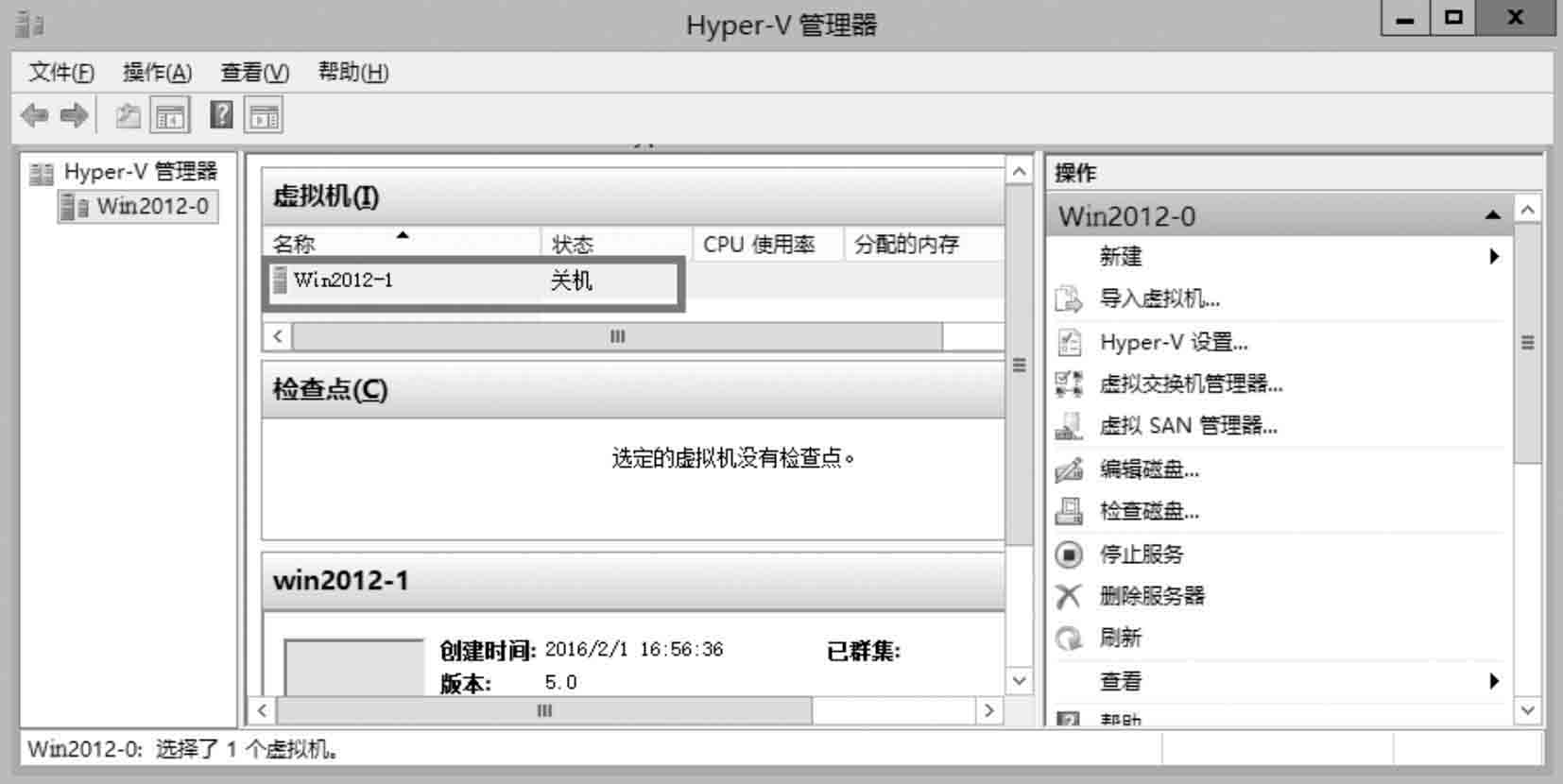Click the center pane bottom scrollbar thumb
This screenshot has width=1563, height=784.
tap(544, 710)
